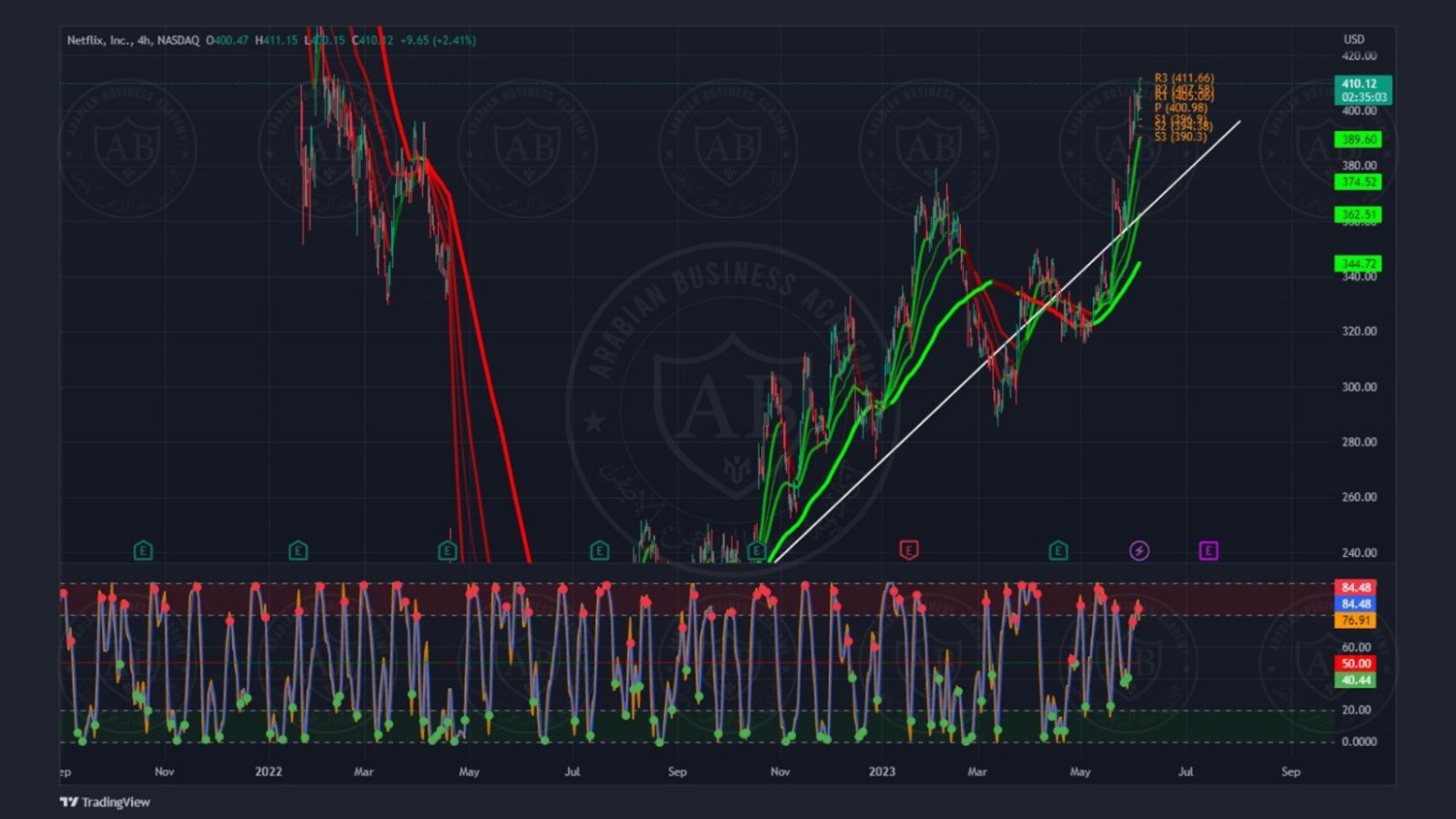Click the green 40.44 indicator value
Image resolution: width=1456 pixels, height=819 pixels.
[1356, 680]
